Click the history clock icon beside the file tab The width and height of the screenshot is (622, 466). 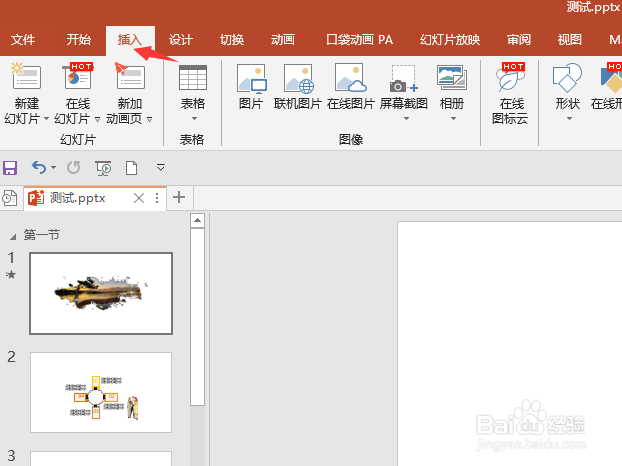pos(10,198)
